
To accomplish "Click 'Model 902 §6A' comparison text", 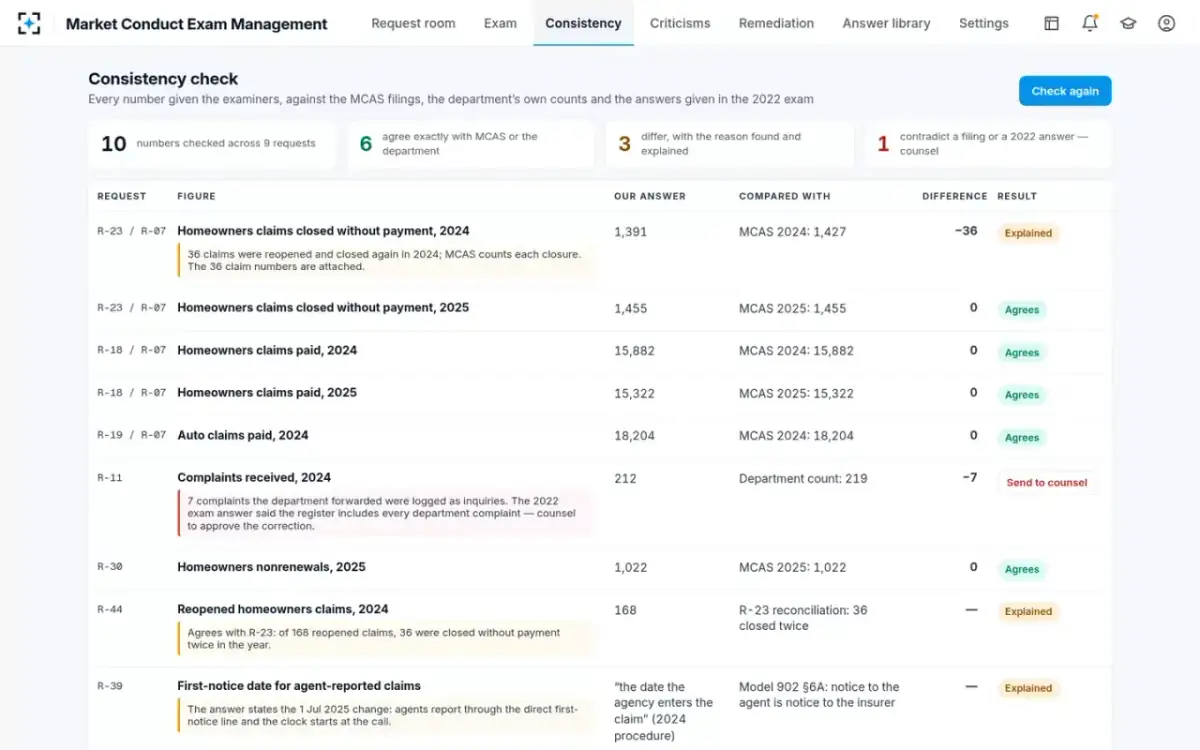I will tap(819, 694).
